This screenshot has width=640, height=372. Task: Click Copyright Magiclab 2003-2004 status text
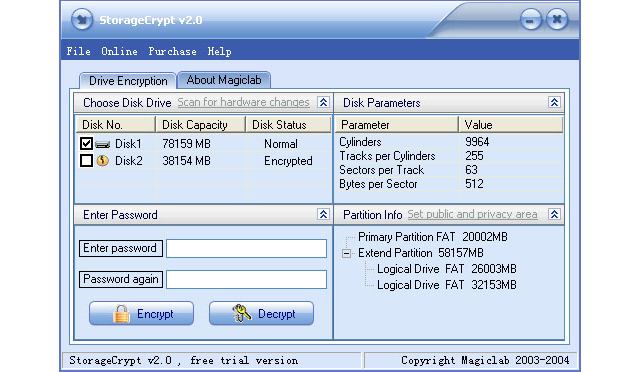click(485, 360)
